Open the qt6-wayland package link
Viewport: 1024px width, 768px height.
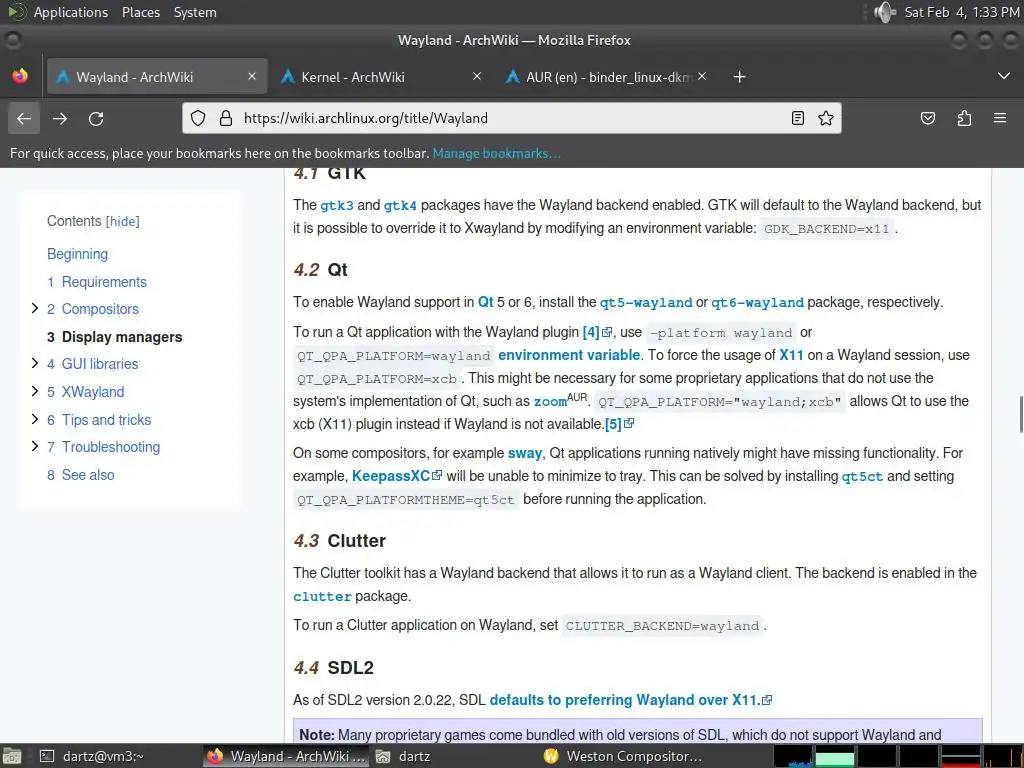pos(758,302)
